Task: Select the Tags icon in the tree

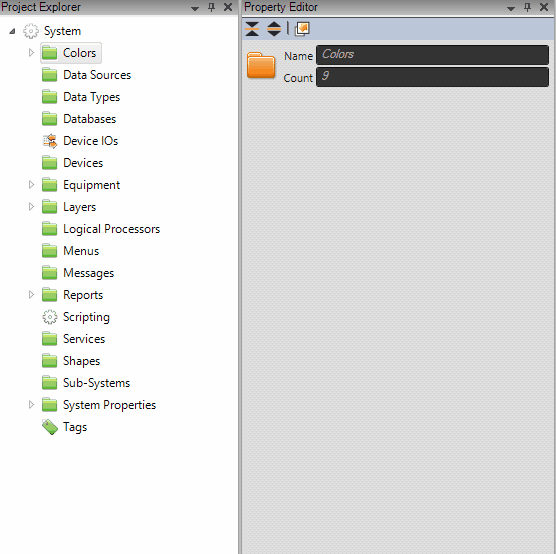Action: click(x=50, y=427)
